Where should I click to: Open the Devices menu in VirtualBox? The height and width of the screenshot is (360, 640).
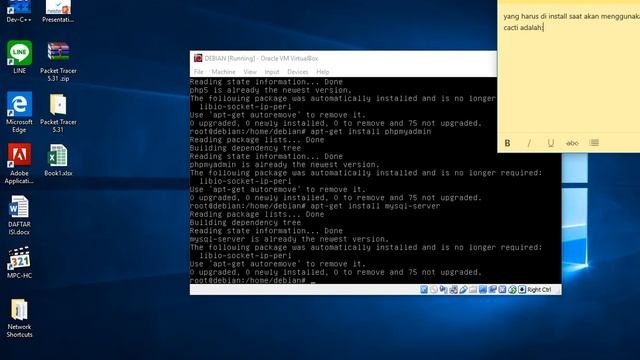298,72
